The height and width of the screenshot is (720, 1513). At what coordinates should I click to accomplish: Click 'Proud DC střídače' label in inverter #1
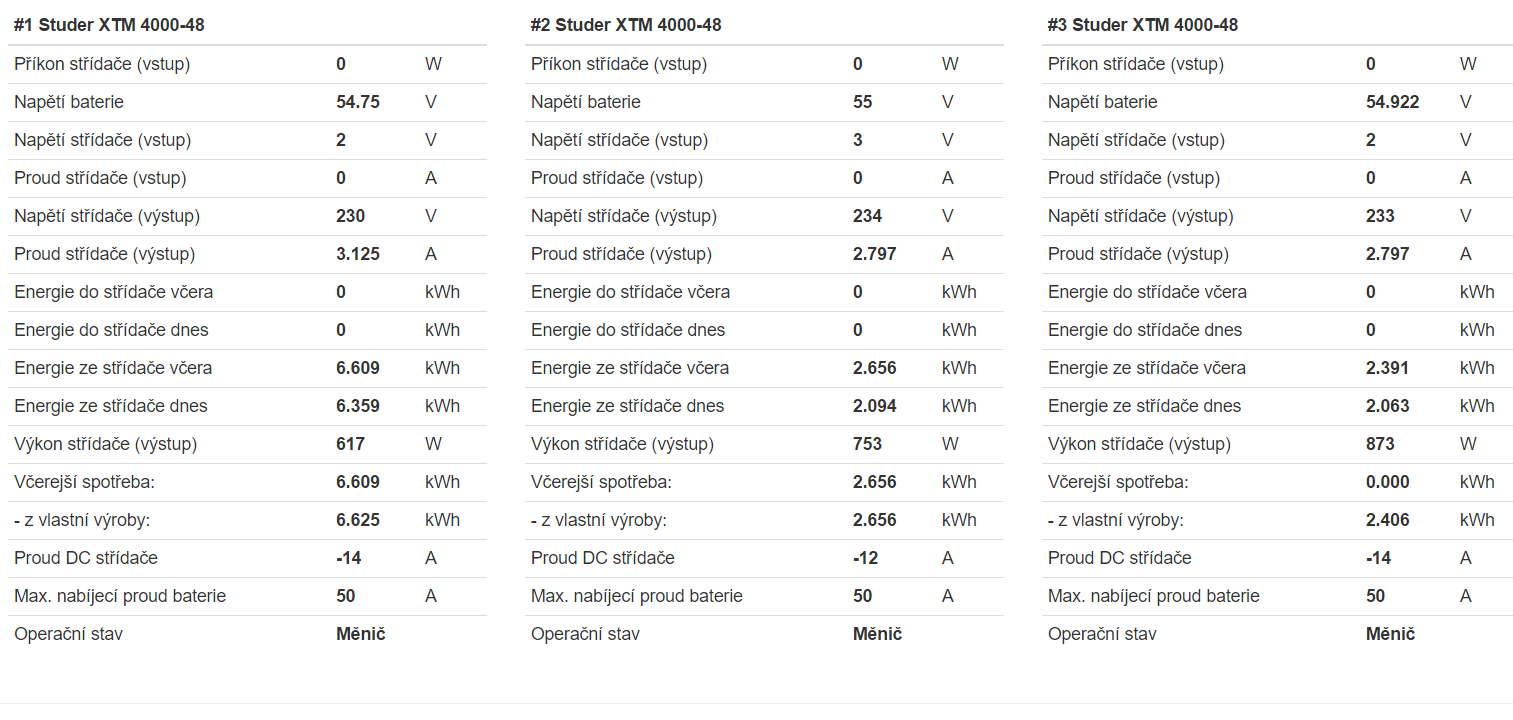pos(86,558)
